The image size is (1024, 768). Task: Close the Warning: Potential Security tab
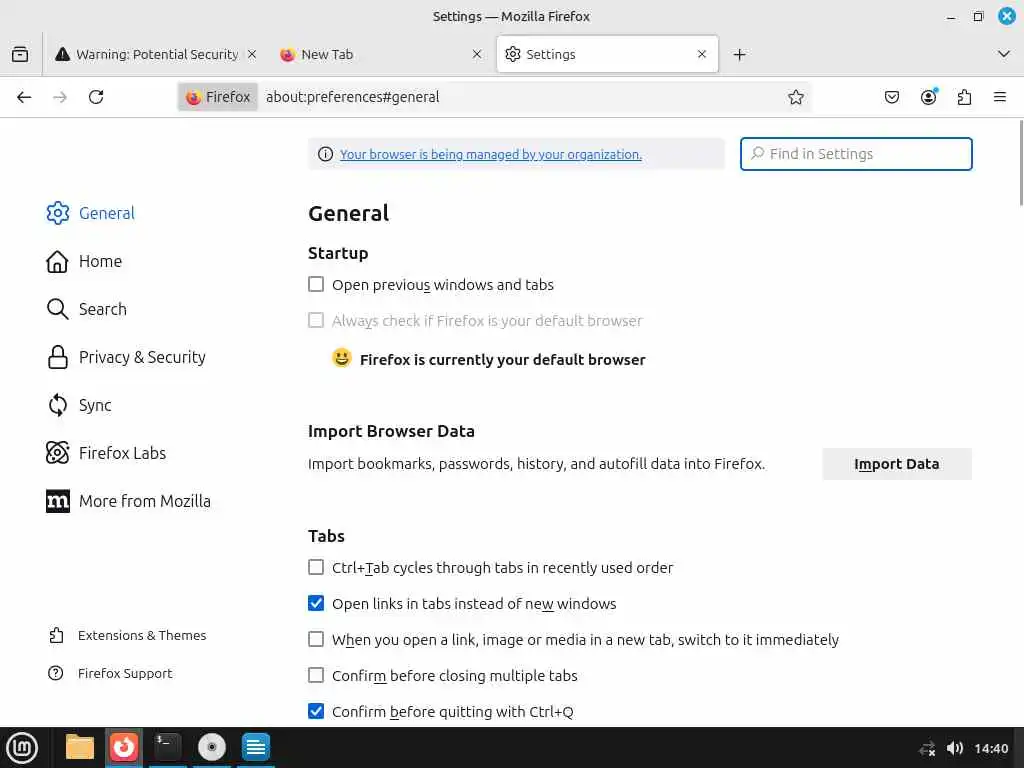[252, 54]
